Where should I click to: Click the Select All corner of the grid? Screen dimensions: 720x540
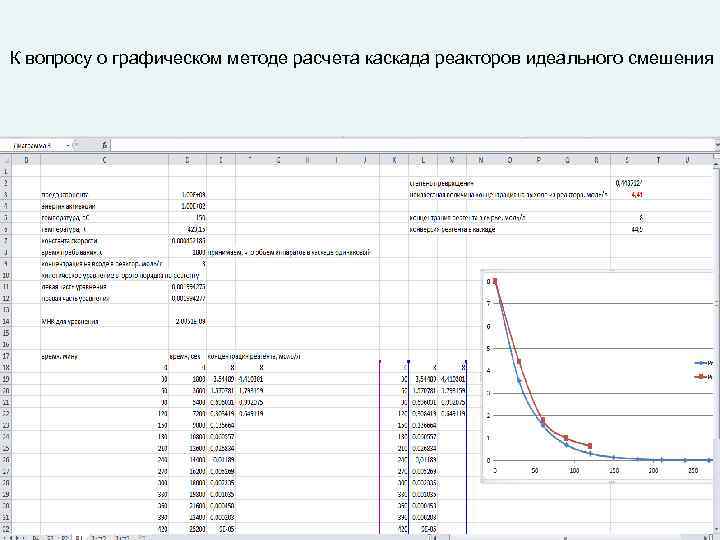pyautogui.click(x=6, y=160)
